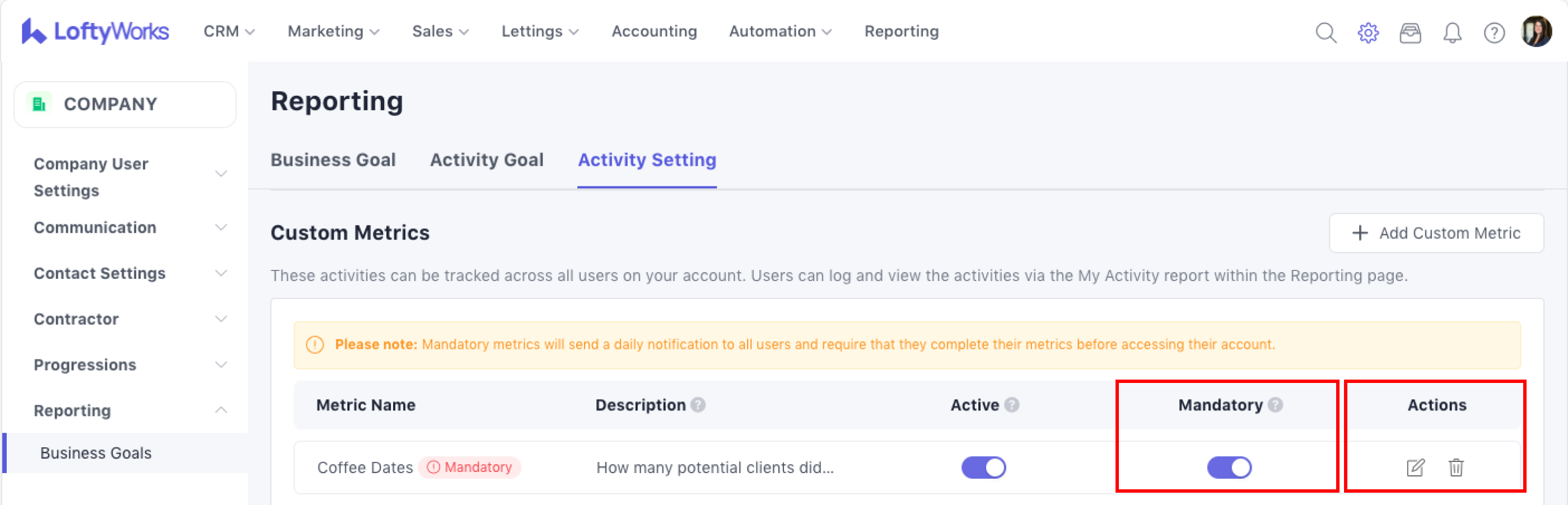The image size is (1568, 505).
Task: Open the inbox tray icon
Action: (x=1410, y=32)
